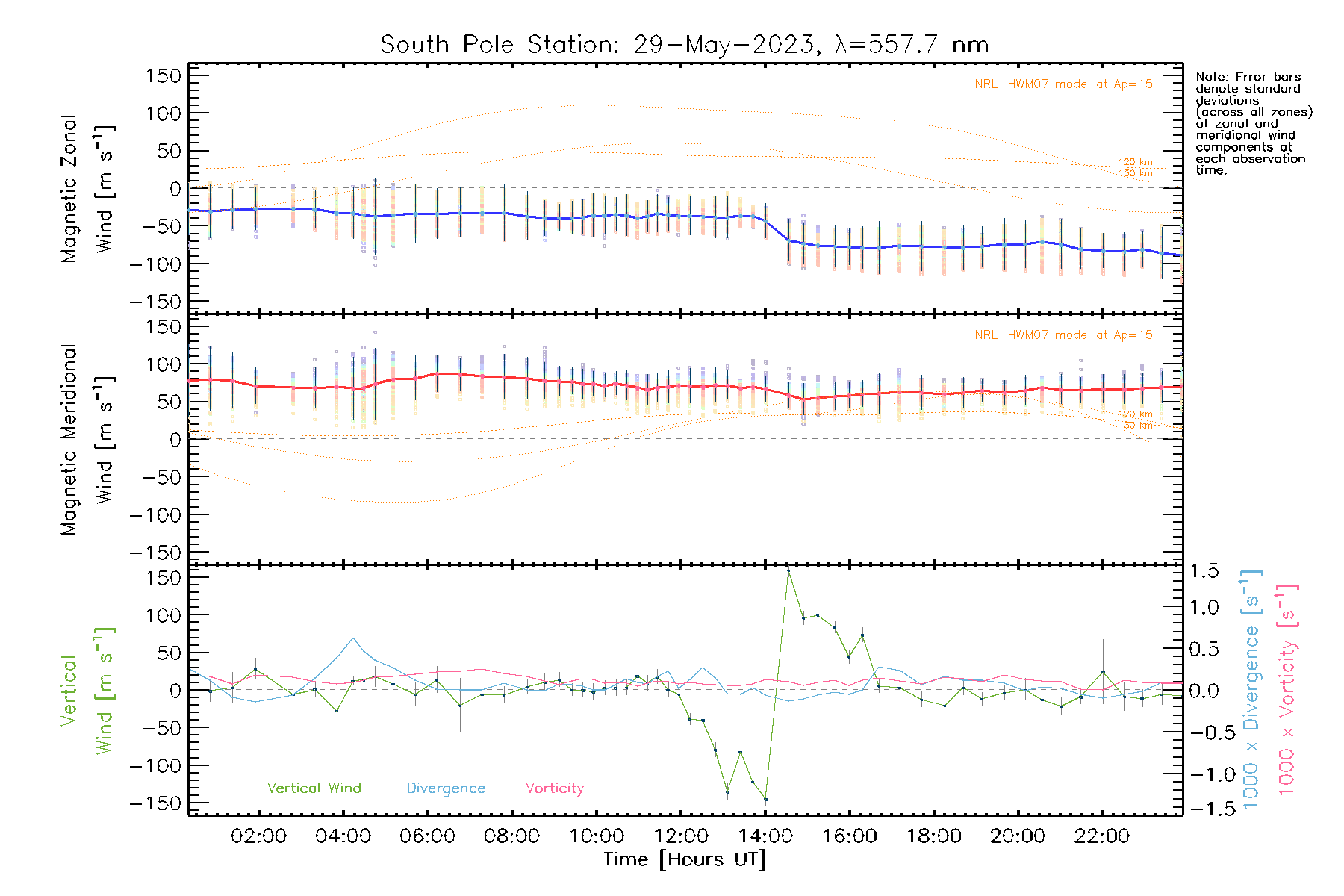Image resolution: width=1344 pixels, height=896 pixels.
Task: Click the 02:00 time axis label
Action: tap(258, 836)
